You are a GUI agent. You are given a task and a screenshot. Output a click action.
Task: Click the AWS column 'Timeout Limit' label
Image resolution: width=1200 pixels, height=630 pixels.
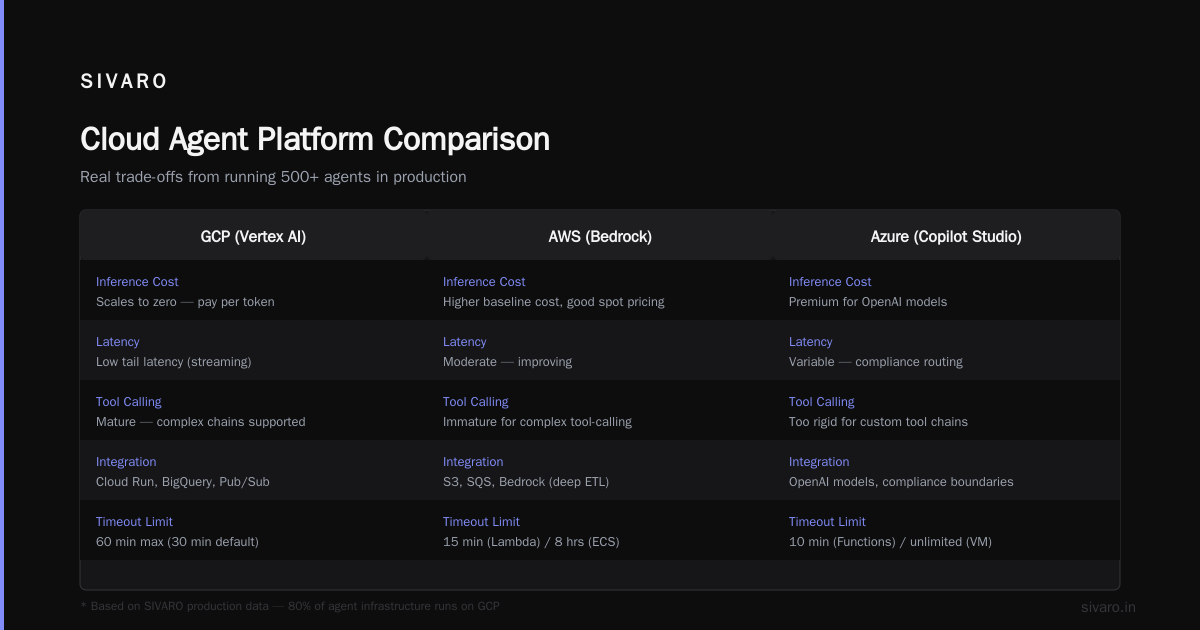[481, 522]
